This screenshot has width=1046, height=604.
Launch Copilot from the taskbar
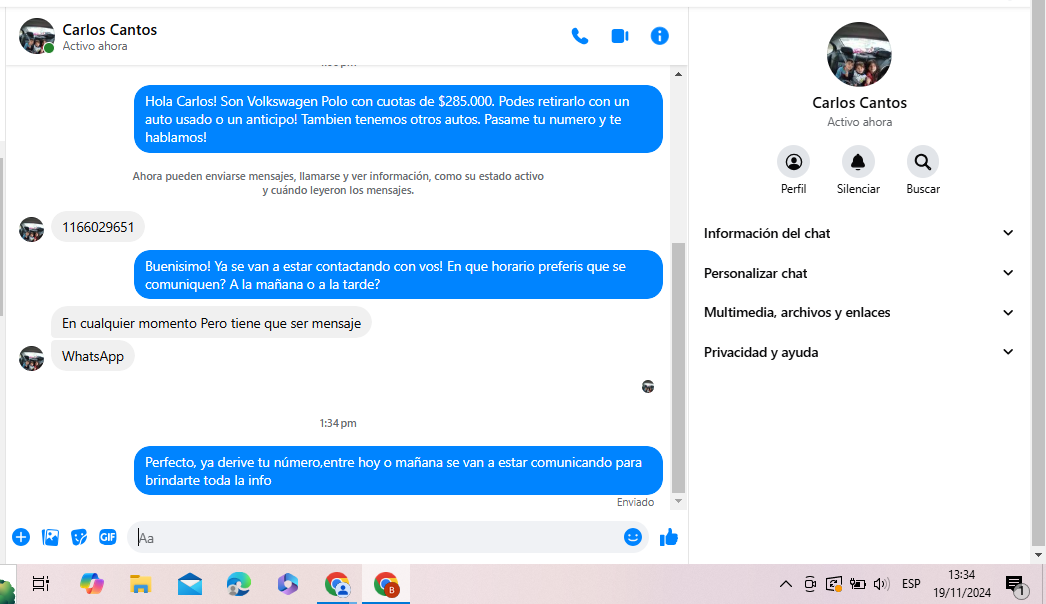[x=91, y=584]
